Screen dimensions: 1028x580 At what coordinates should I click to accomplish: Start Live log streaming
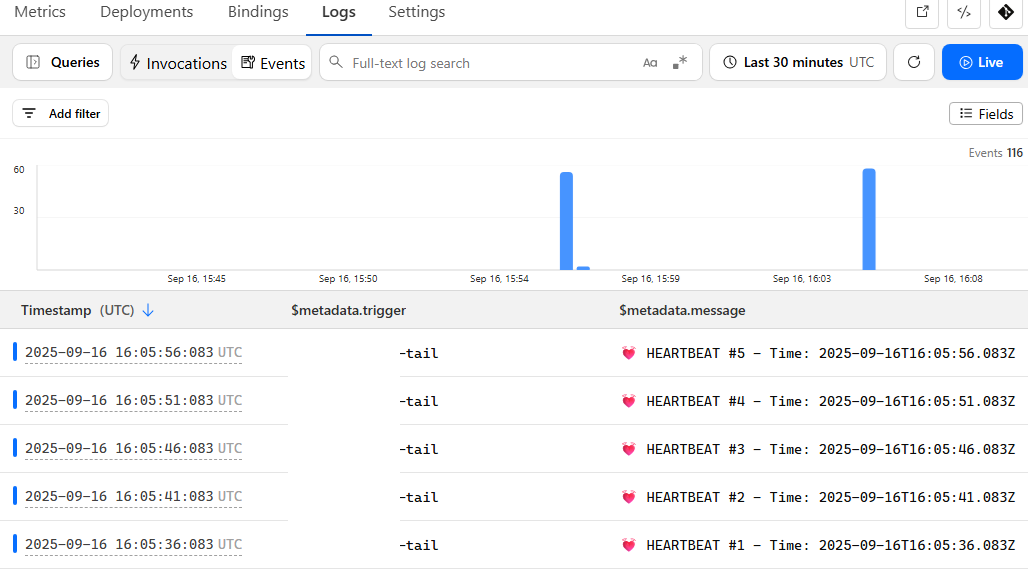[982, 62]
